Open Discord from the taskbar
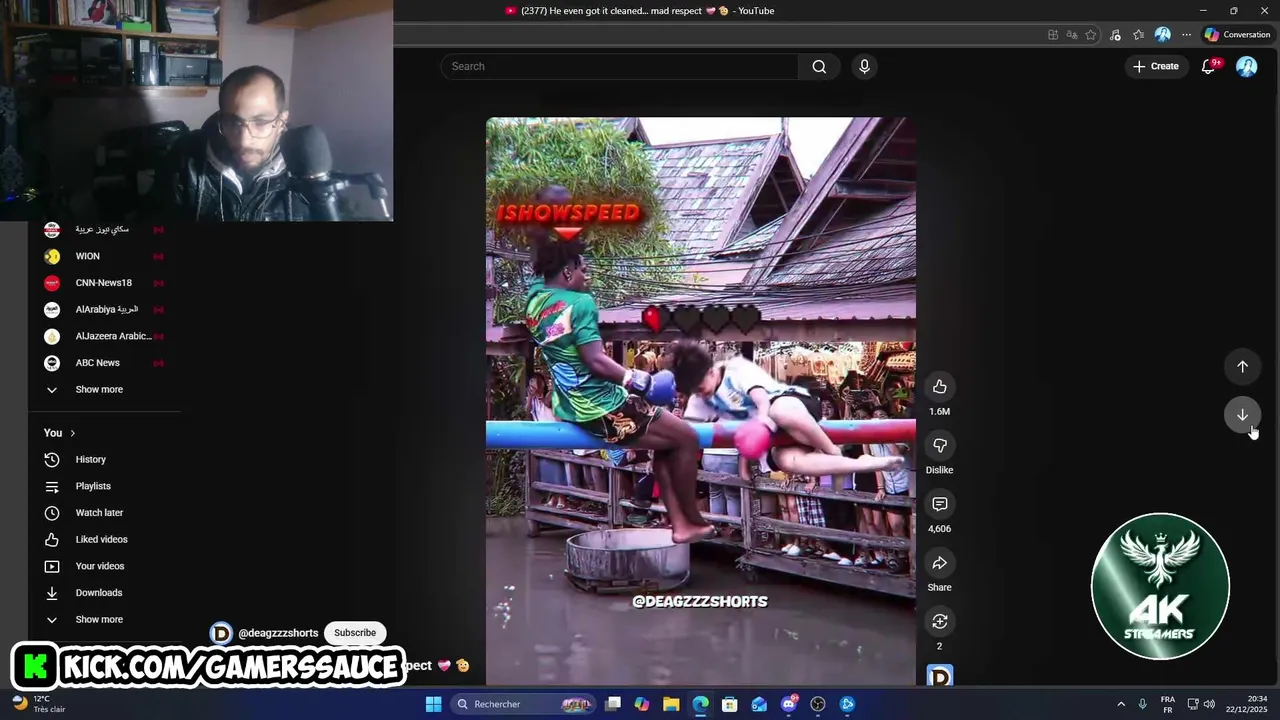 click(789, 704)
